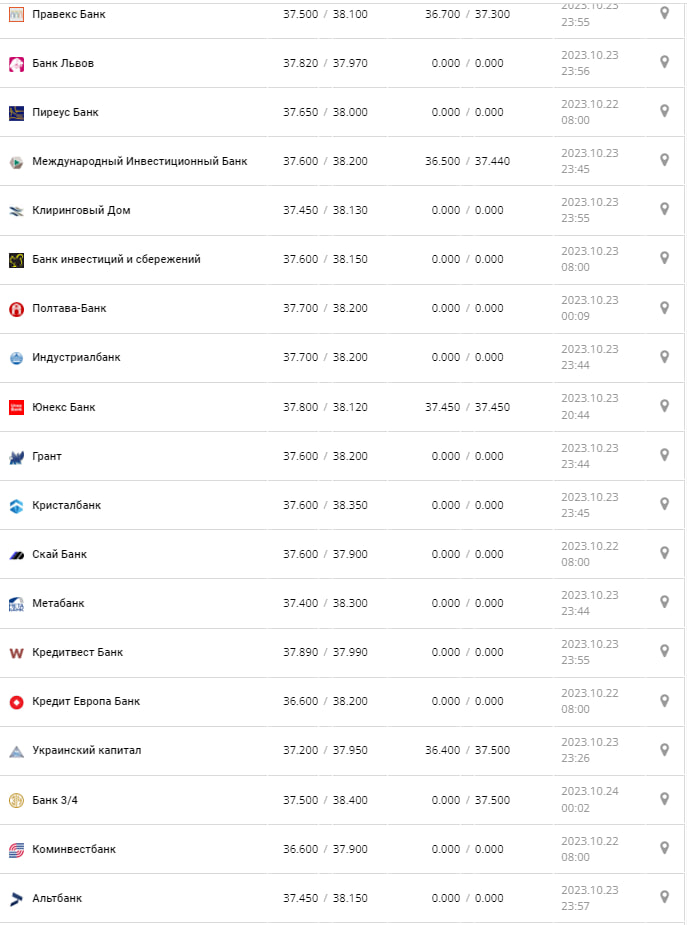
Task: Open map pin for Банк 3/4
Action: [664, 797]
